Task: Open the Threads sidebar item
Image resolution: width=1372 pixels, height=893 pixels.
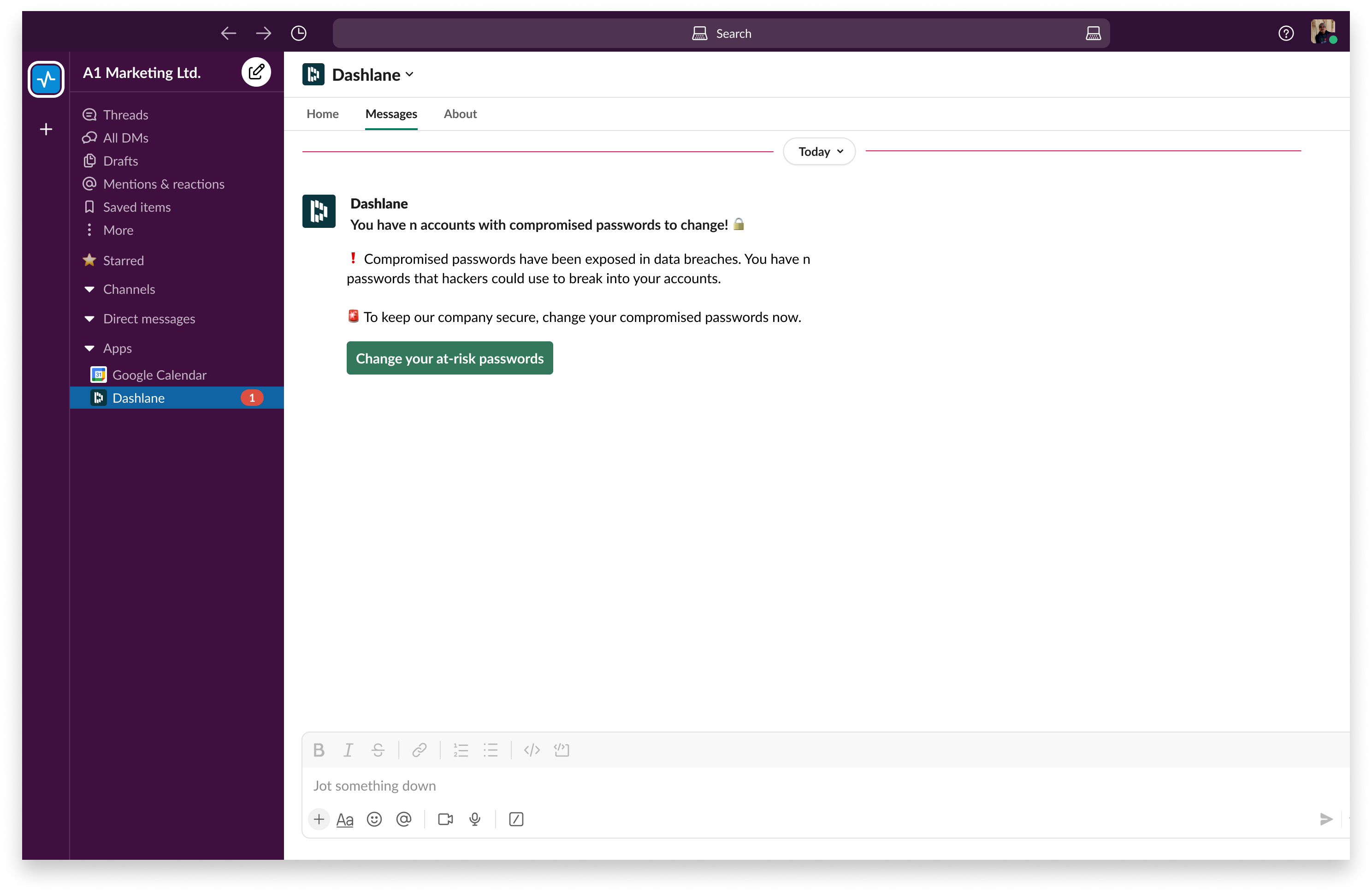Action: tap(125, 114)
